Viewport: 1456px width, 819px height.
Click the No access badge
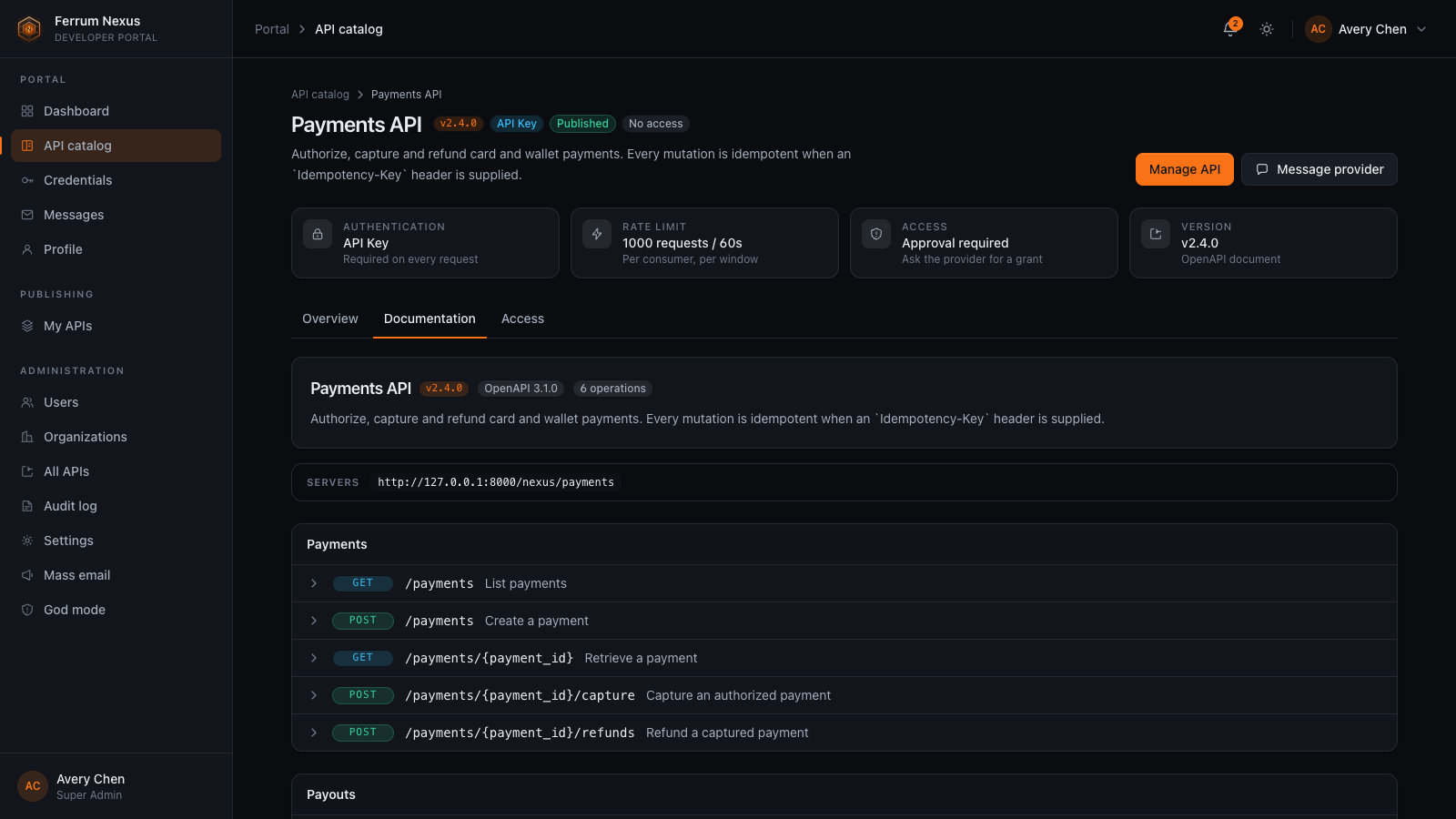point(655,124)
